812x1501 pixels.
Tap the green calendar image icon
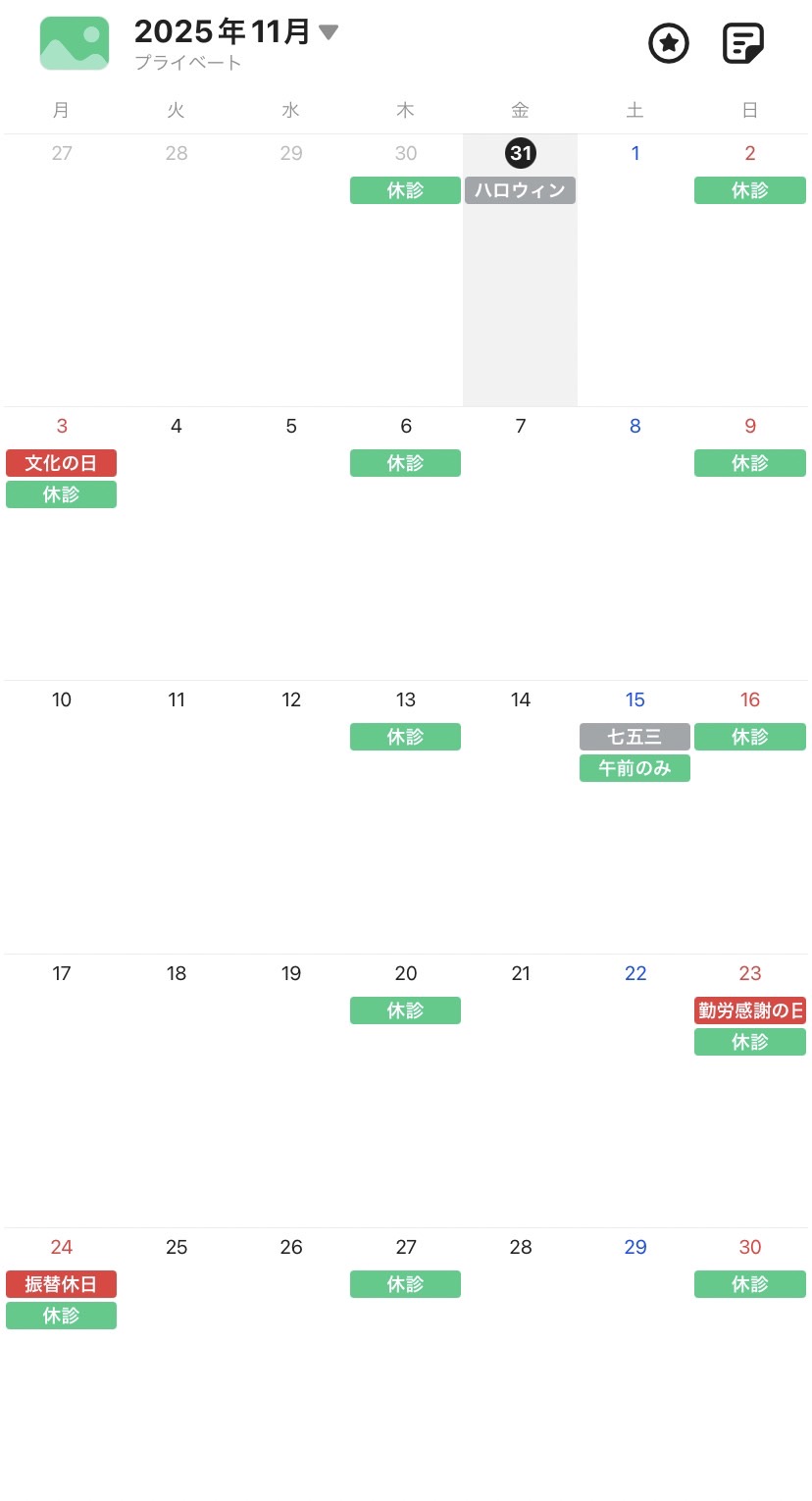click(75, 43)
